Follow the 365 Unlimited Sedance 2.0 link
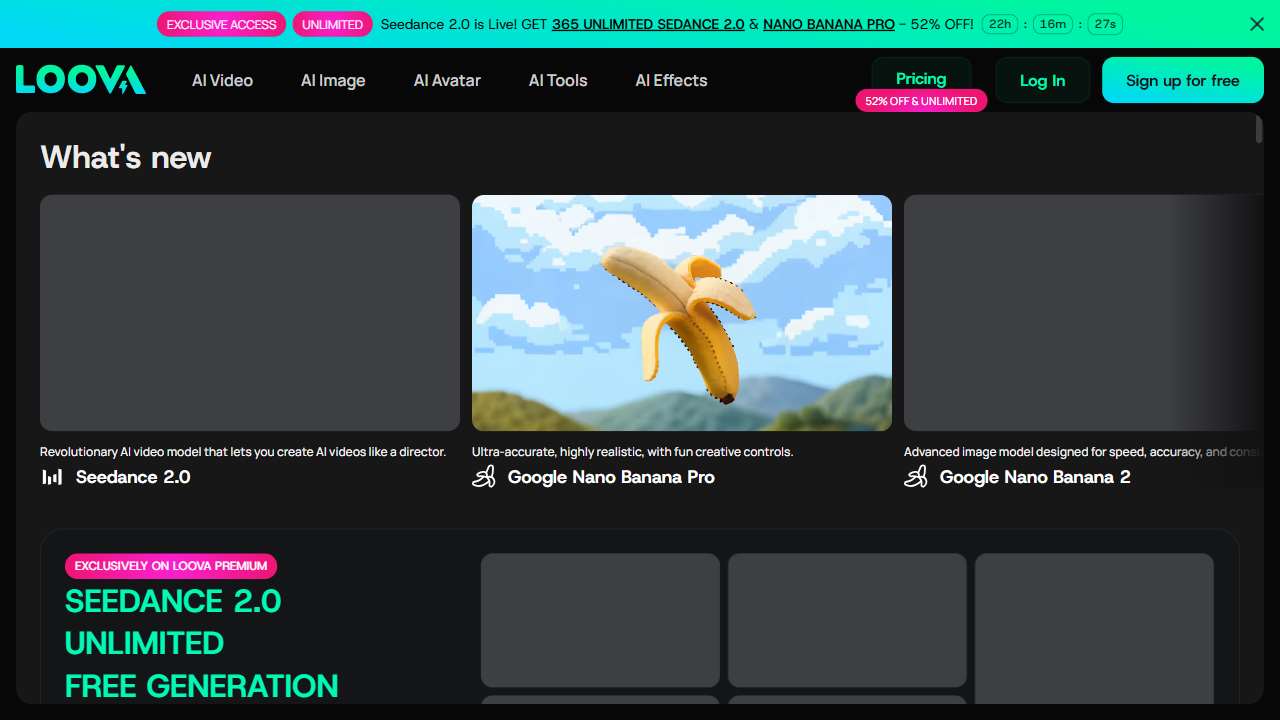Viewport: 1280px width, 720px height. point(648,24)
